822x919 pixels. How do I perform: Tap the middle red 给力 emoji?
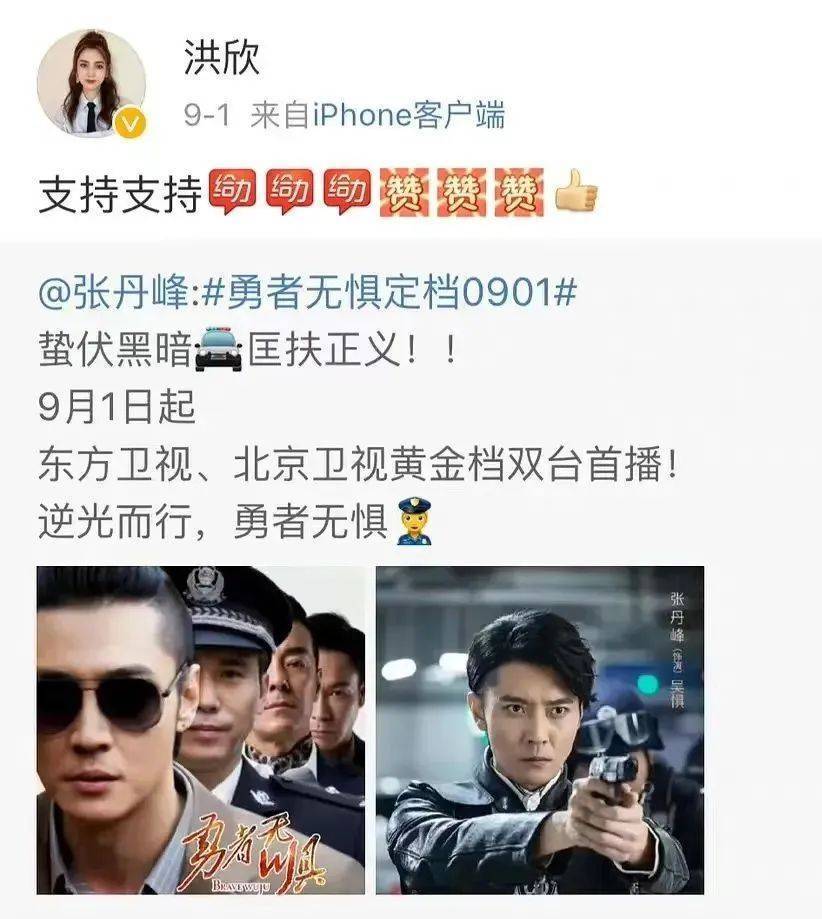click(290, 191)
